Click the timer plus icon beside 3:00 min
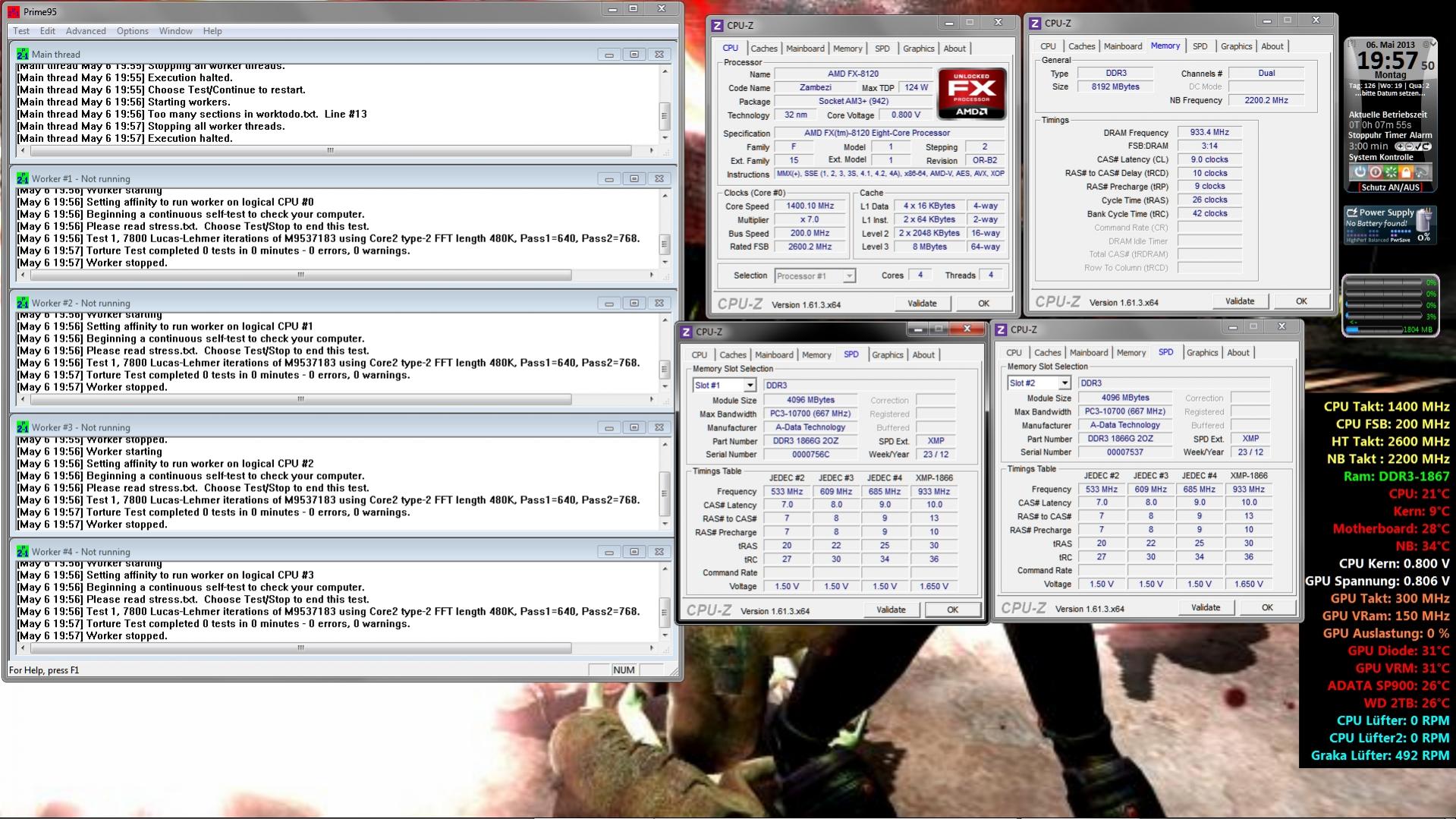1456x819 pixels. (1400, 146)
